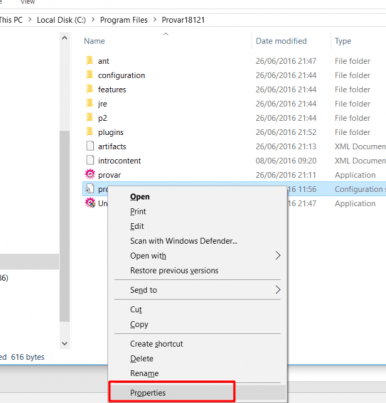Screen dimensions: 386x403
Task: Click the ant folder icon
Action: click(x=90, y=60)
